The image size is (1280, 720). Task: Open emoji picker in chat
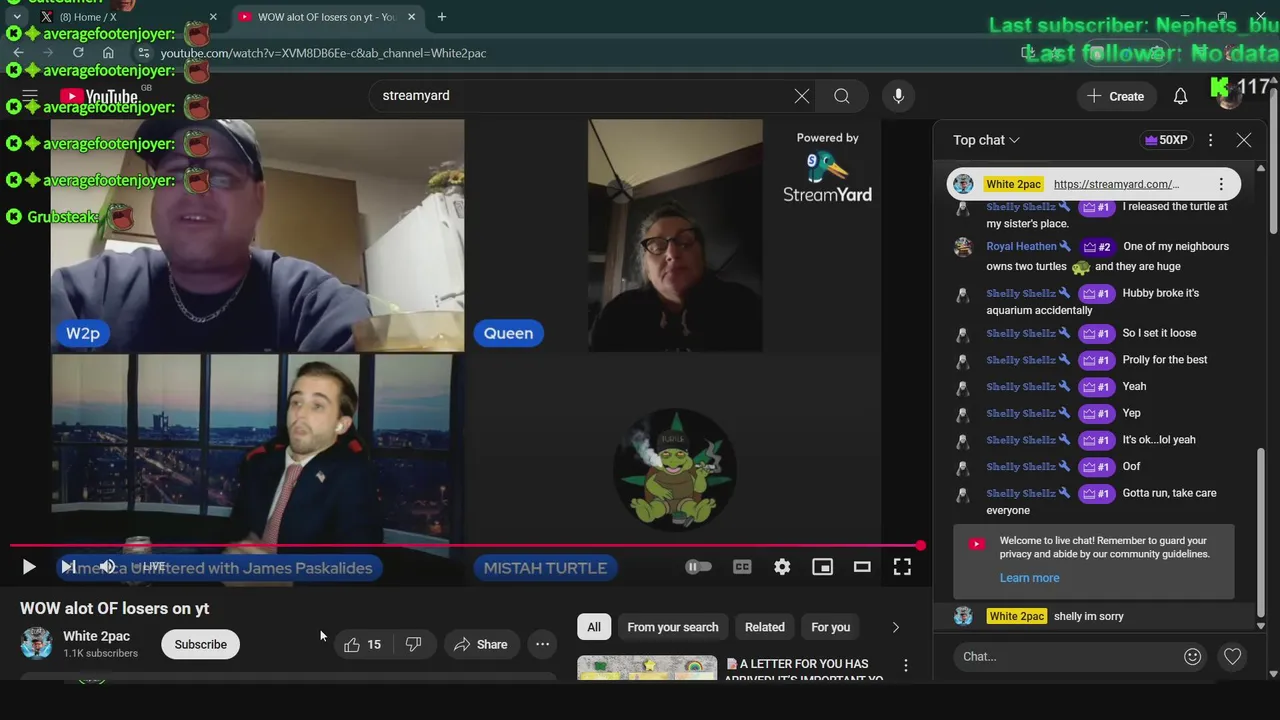(1192, 657)
